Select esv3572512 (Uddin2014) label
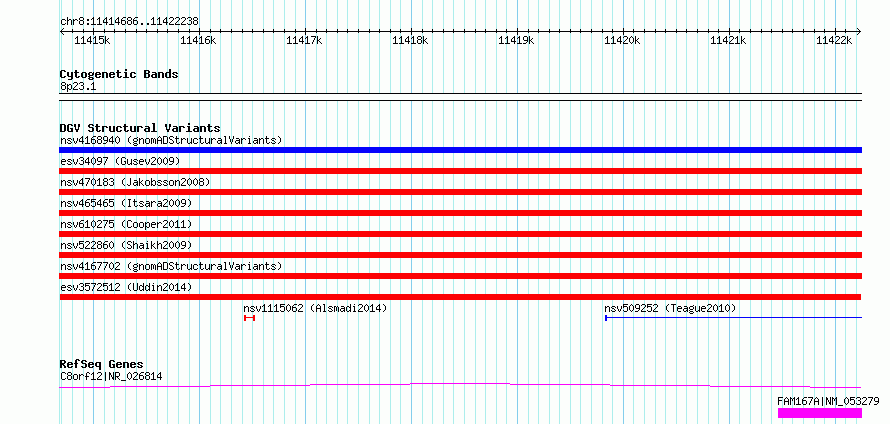This screenshot has height=424, width=890. 126,287
